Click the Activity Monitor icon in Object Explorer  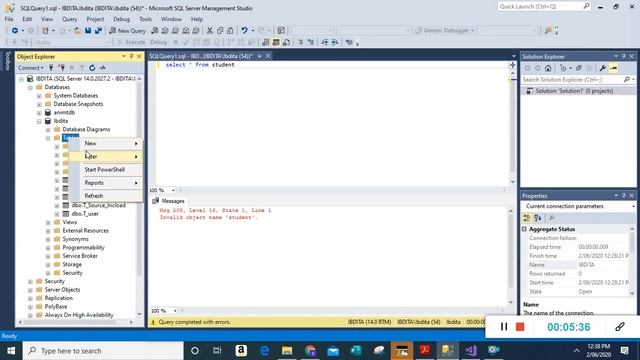(x=103, y=68)
